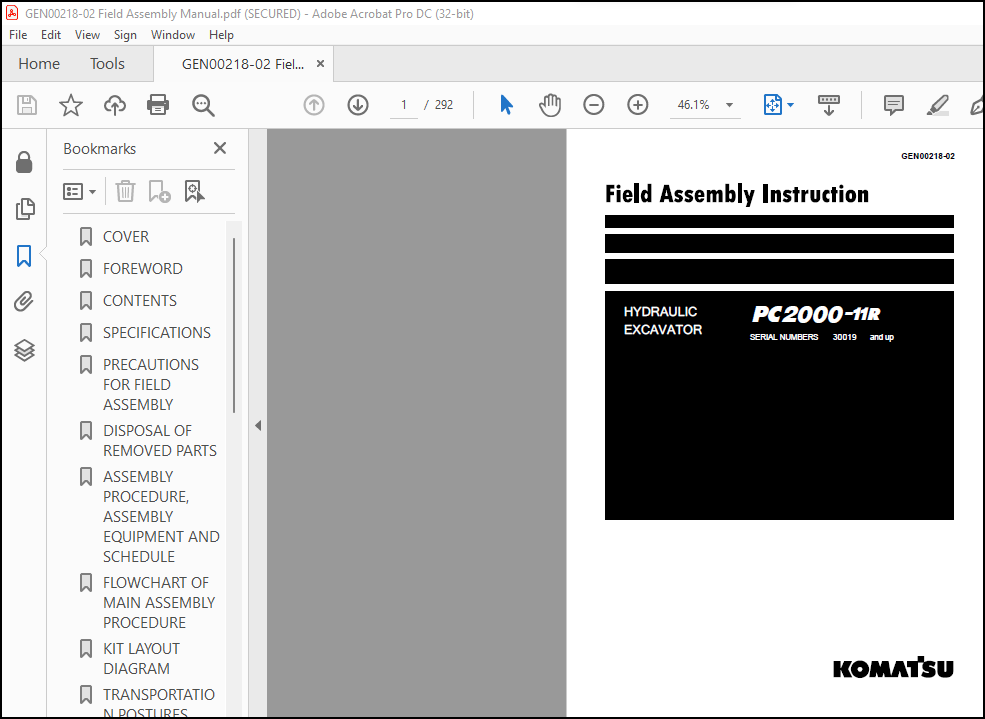The width and height of the screenshot is (985, 719).
Task: Click the bookmarks panel scrollbar
Action: coord(234,325)
